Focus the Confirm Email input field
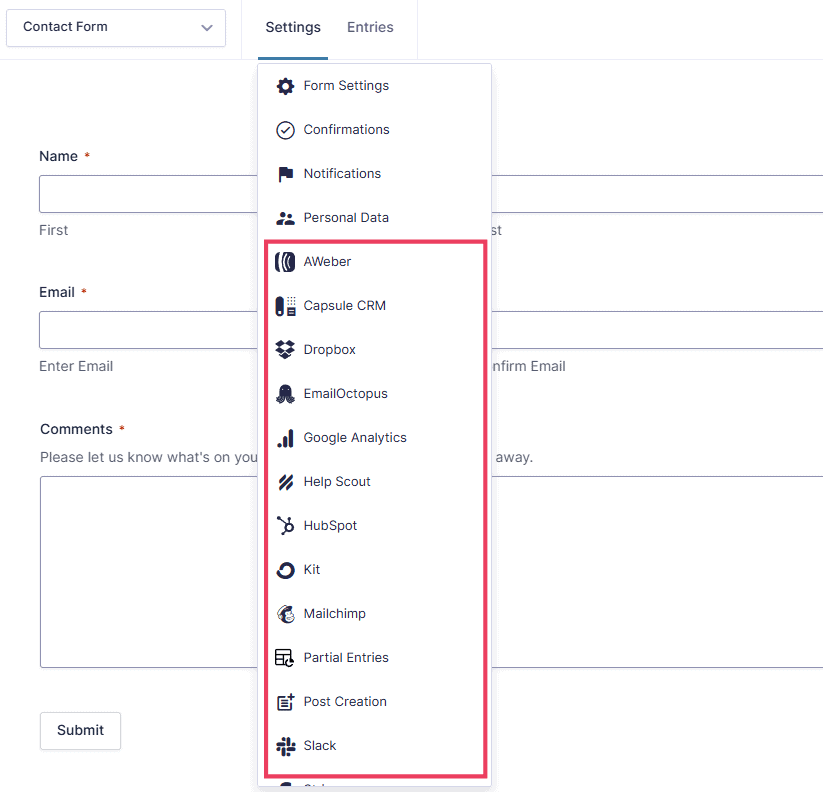 [657, 330]
